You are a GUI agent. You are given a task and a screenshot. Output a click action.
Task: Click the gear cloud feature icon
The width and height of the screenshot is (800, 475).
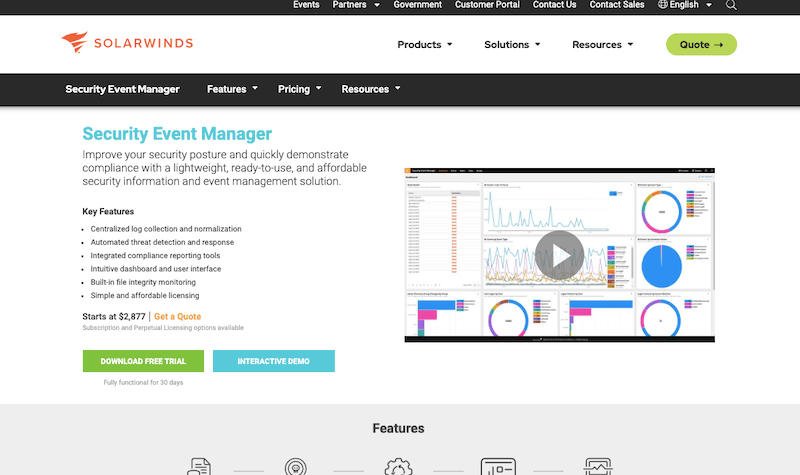click(x=398, y=466)
